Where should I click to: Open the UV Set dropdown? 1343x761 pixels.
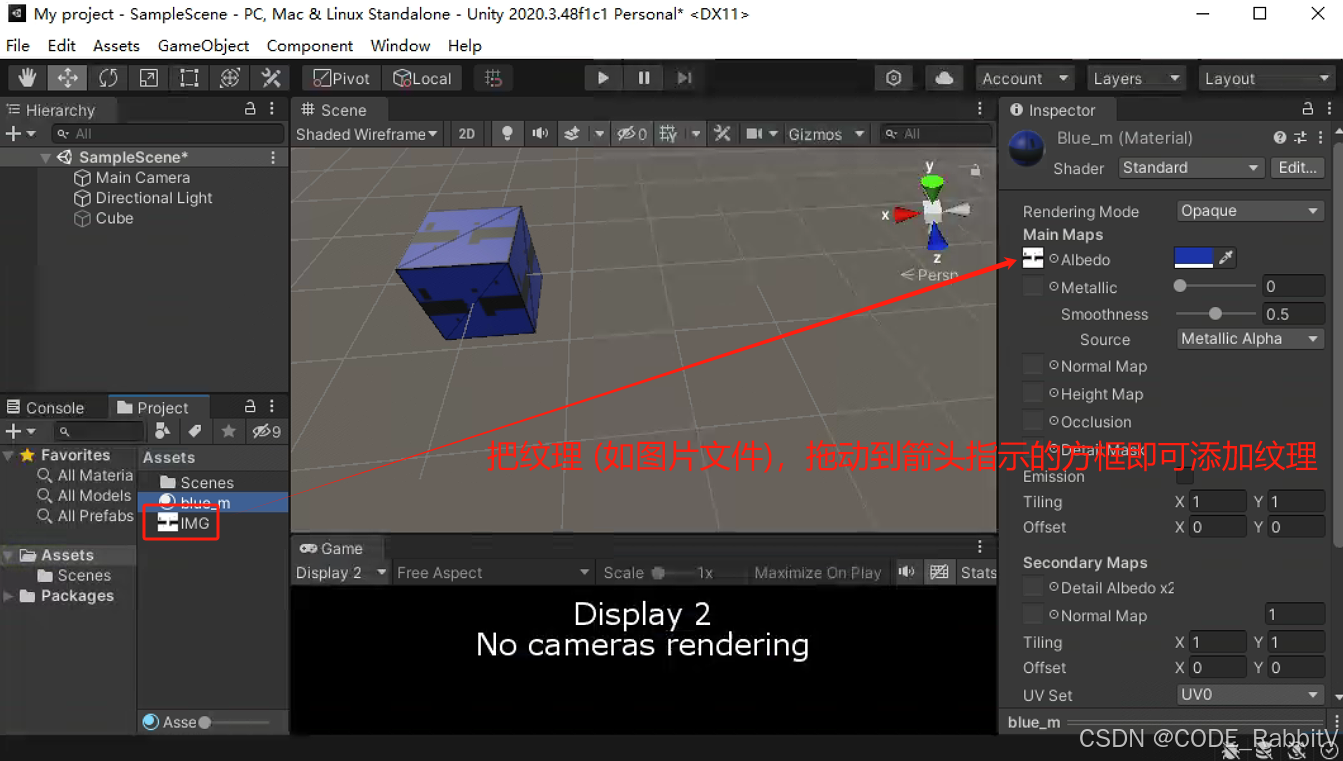pyautogui.click(x=1250, y=695)
